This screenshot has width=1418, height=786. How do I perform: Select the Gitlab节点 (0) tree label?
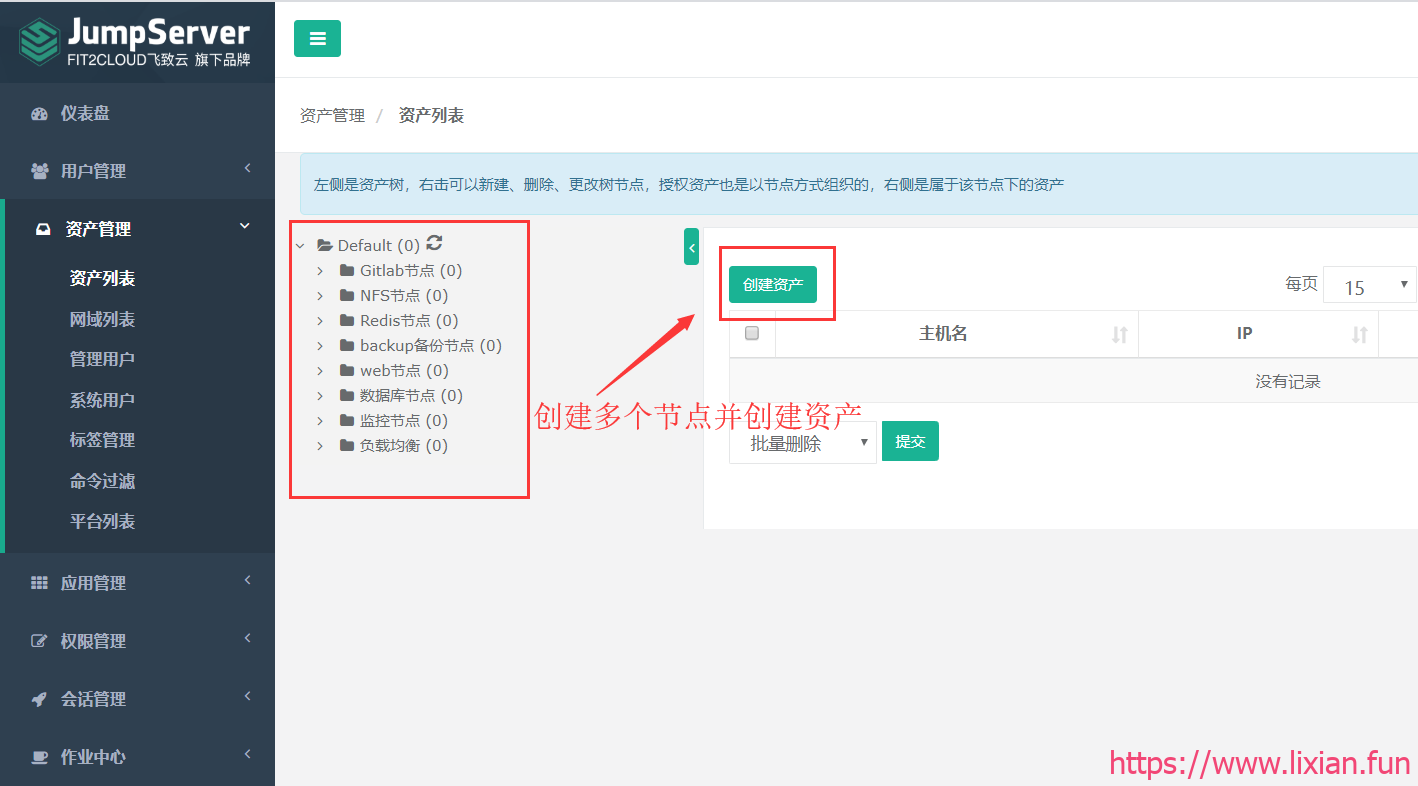[x=411, y=270]
